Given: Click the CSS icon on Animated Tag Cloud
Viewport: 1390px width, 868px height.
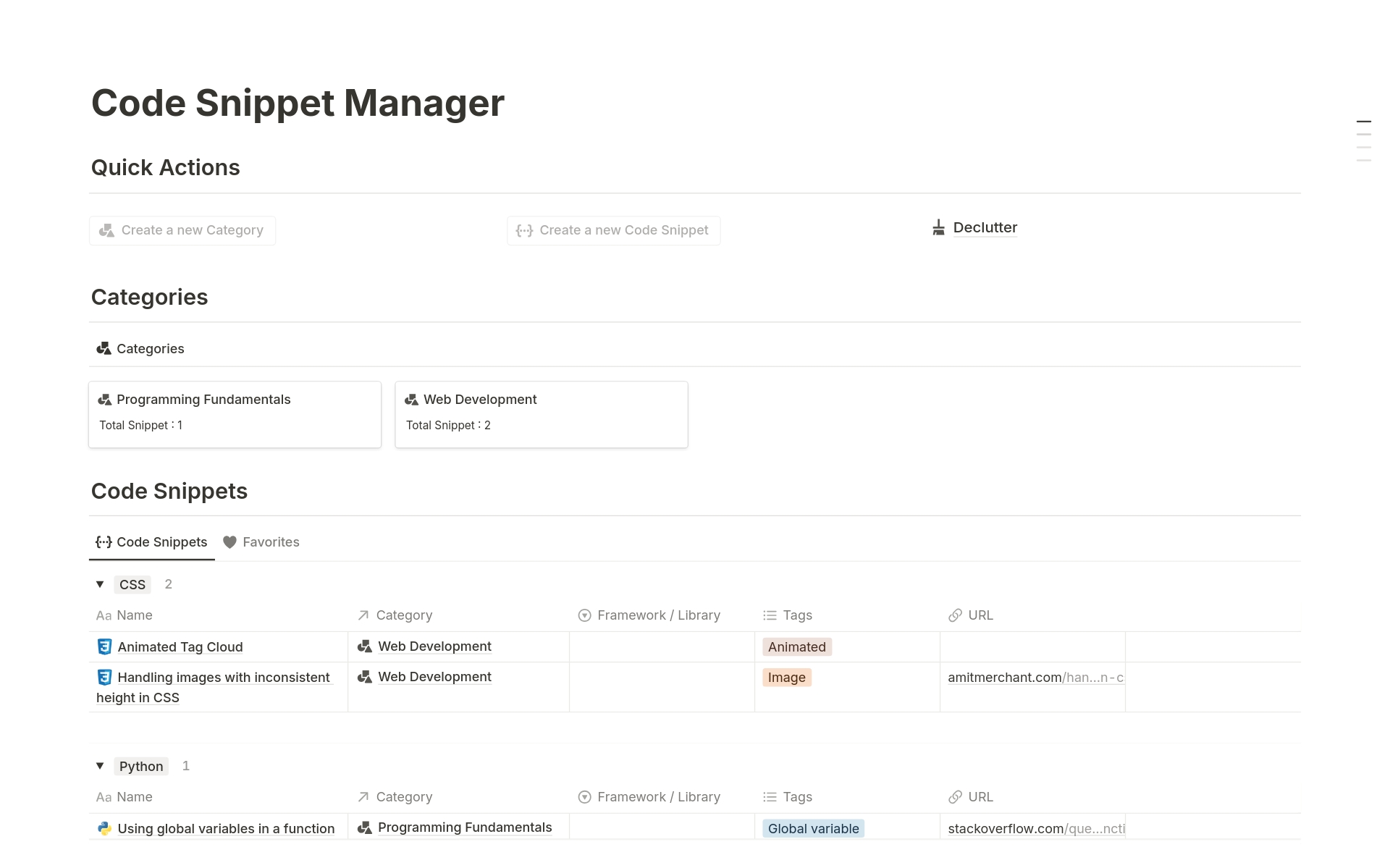Looking at the screenshot, I should point(104,646).
